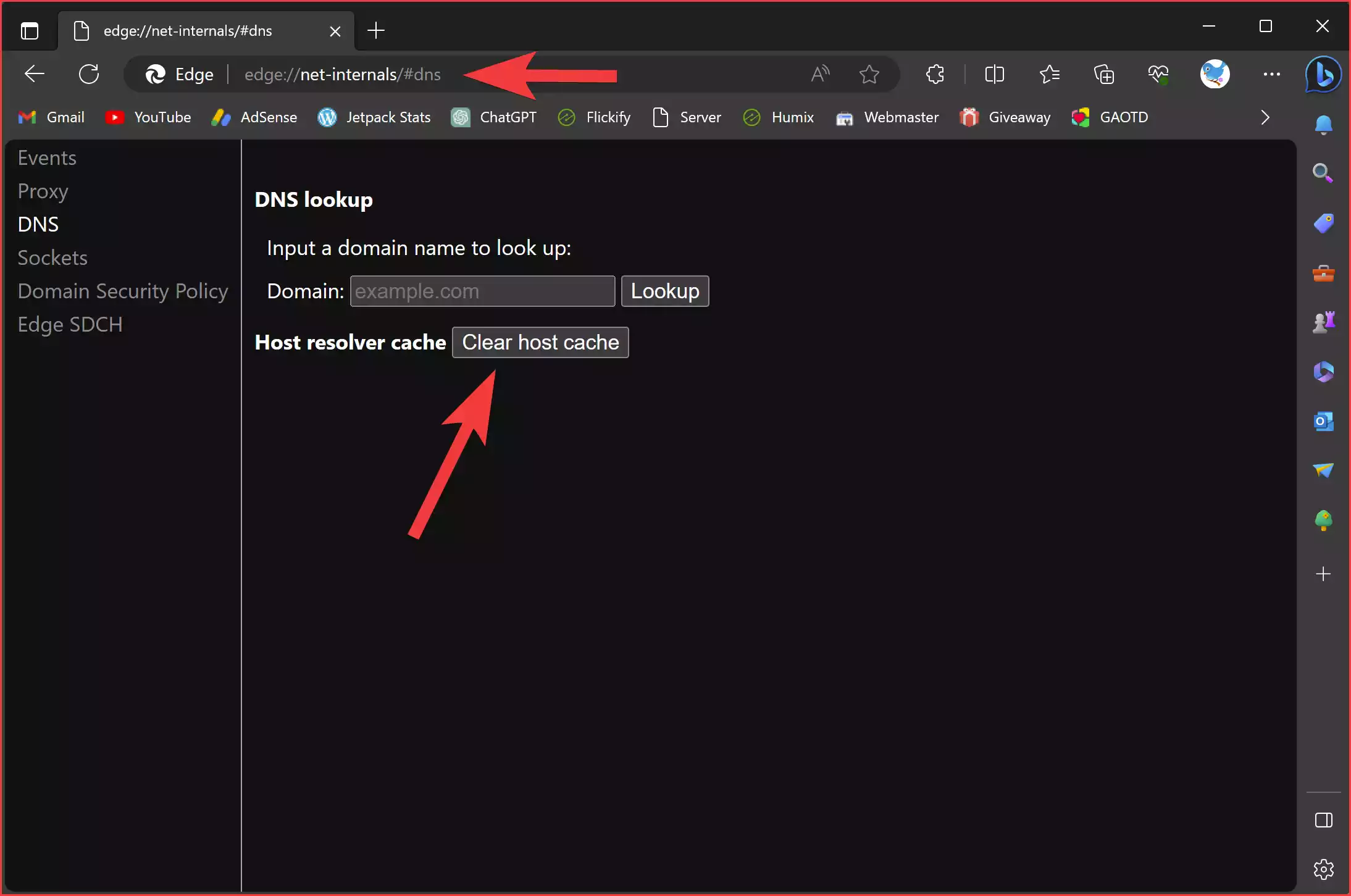Select Domain Security Policy section
This screenshot has width=1351, height=896.
pos(123,291)
